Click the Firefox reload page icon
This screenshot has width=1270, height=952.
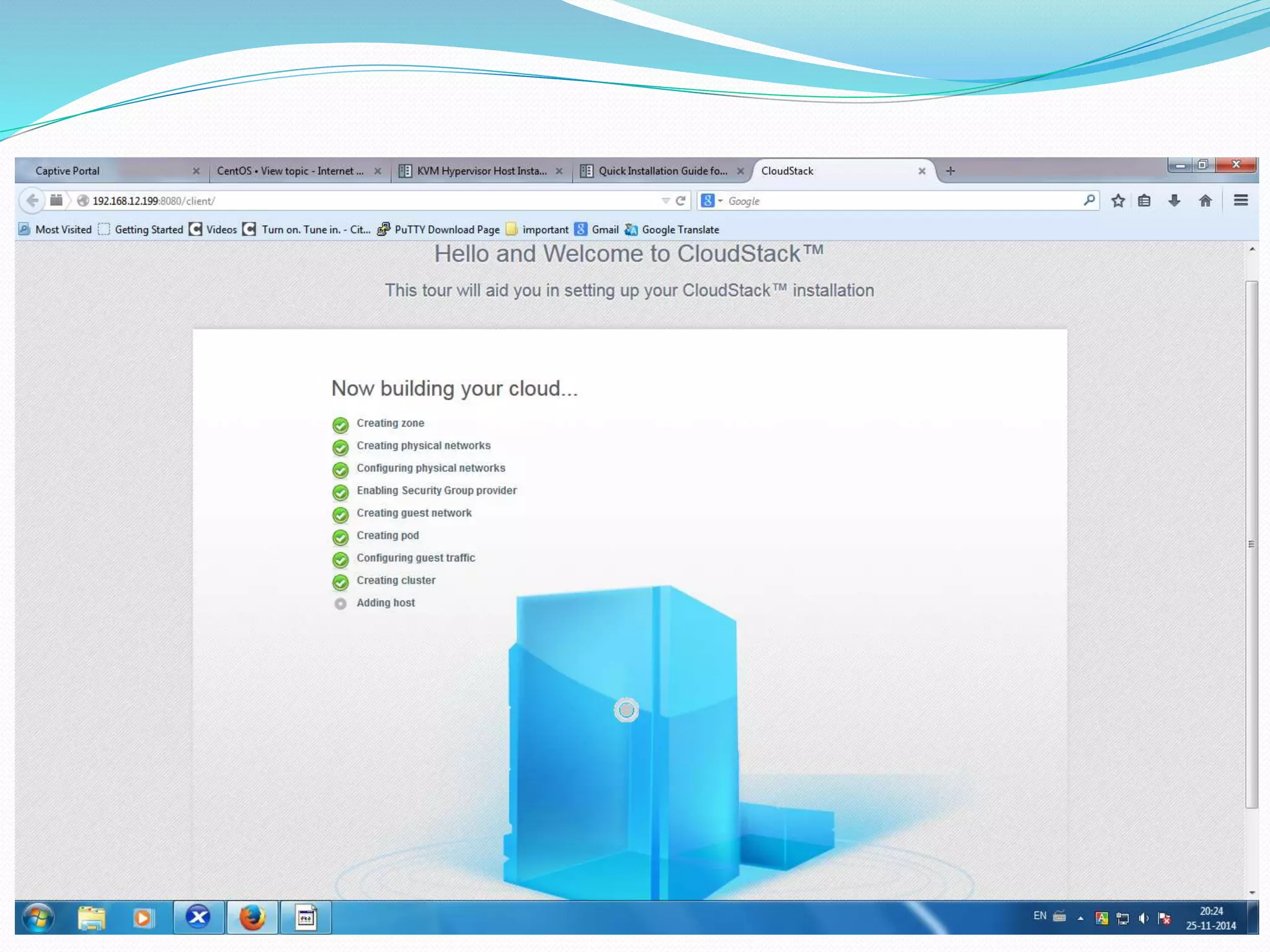680,200
